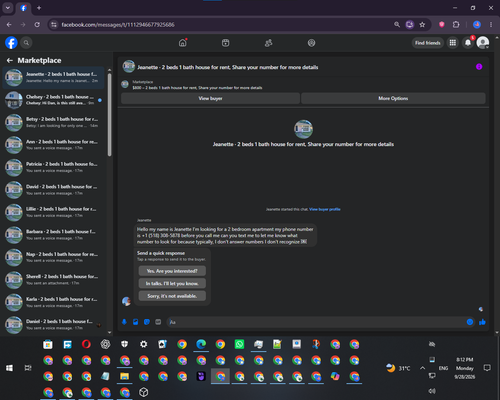Open the Jeanette conversation in list
The width and height of the screenshot is (500, 400).
[53, 77]
